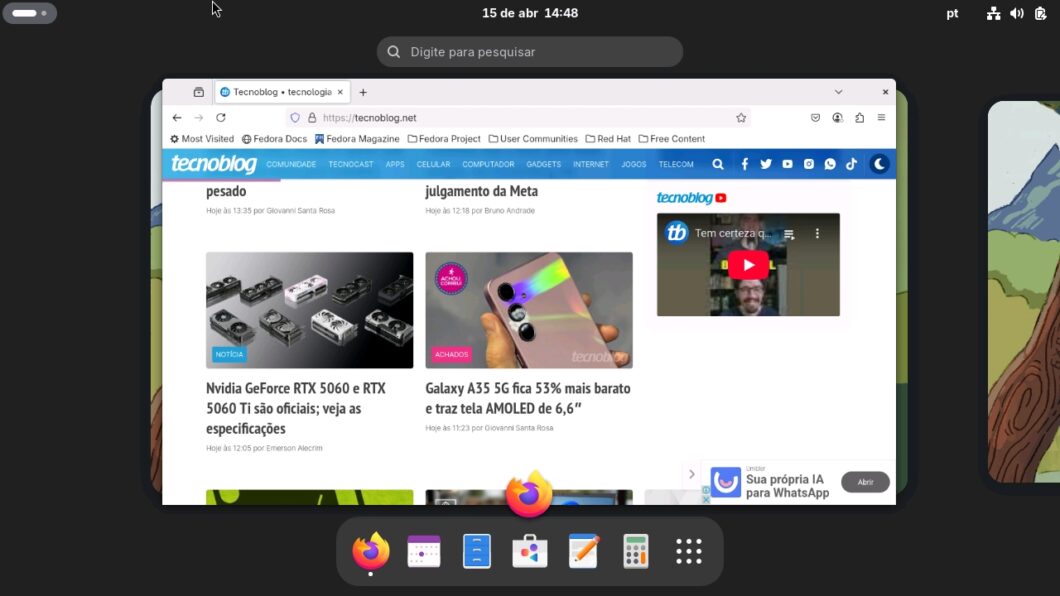Toggle Tecnoblog dark mode moon button
Image resolution: width=1060 pixels, height=596 pixels.
[x=879, y=164]
